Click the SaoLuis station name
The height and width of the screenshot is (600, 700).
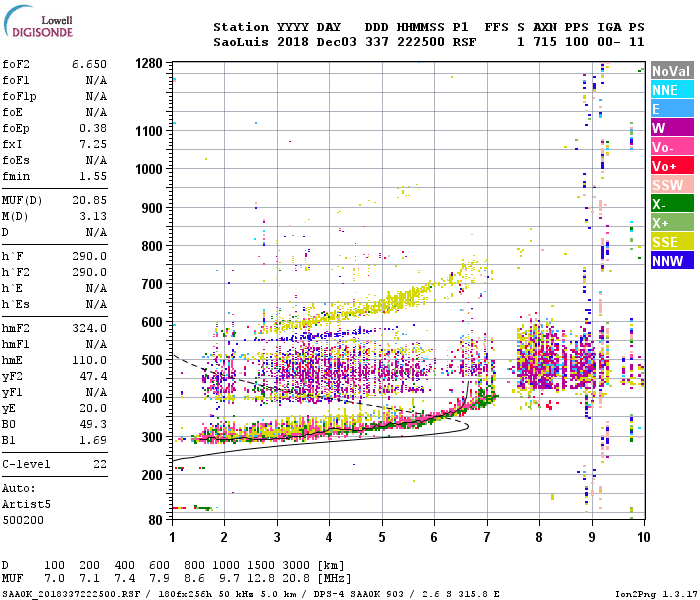[241, 42]
